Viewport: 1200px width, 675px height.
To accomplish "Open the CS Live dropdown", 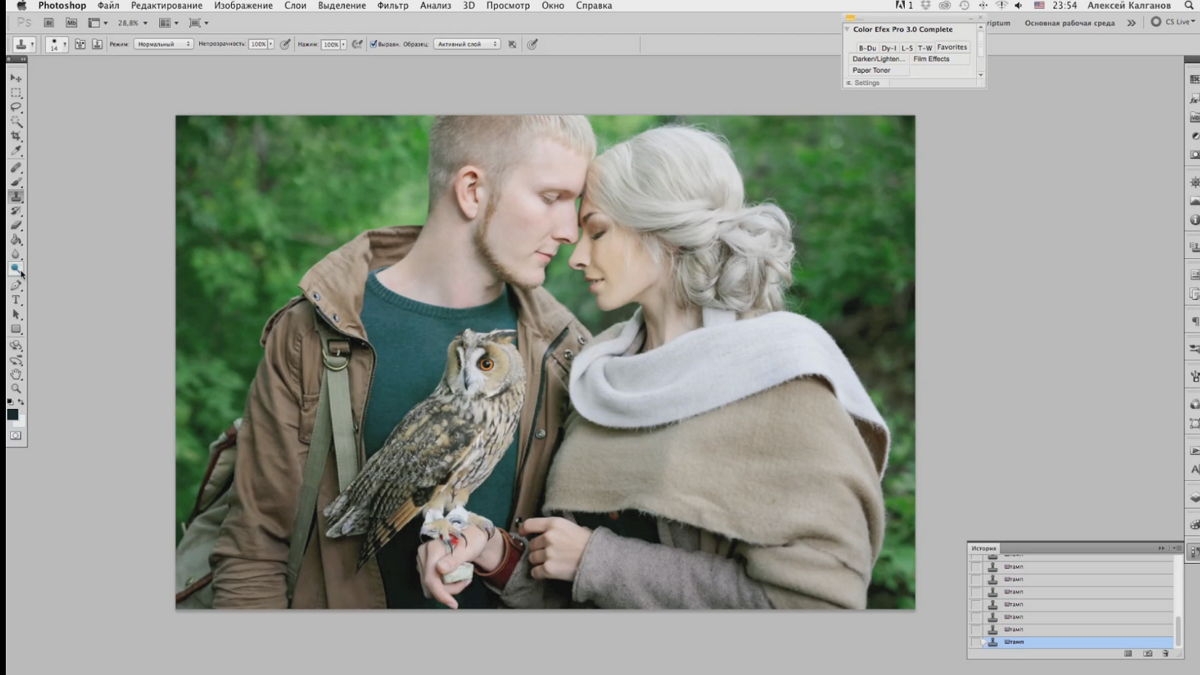I will (1172, 22).
